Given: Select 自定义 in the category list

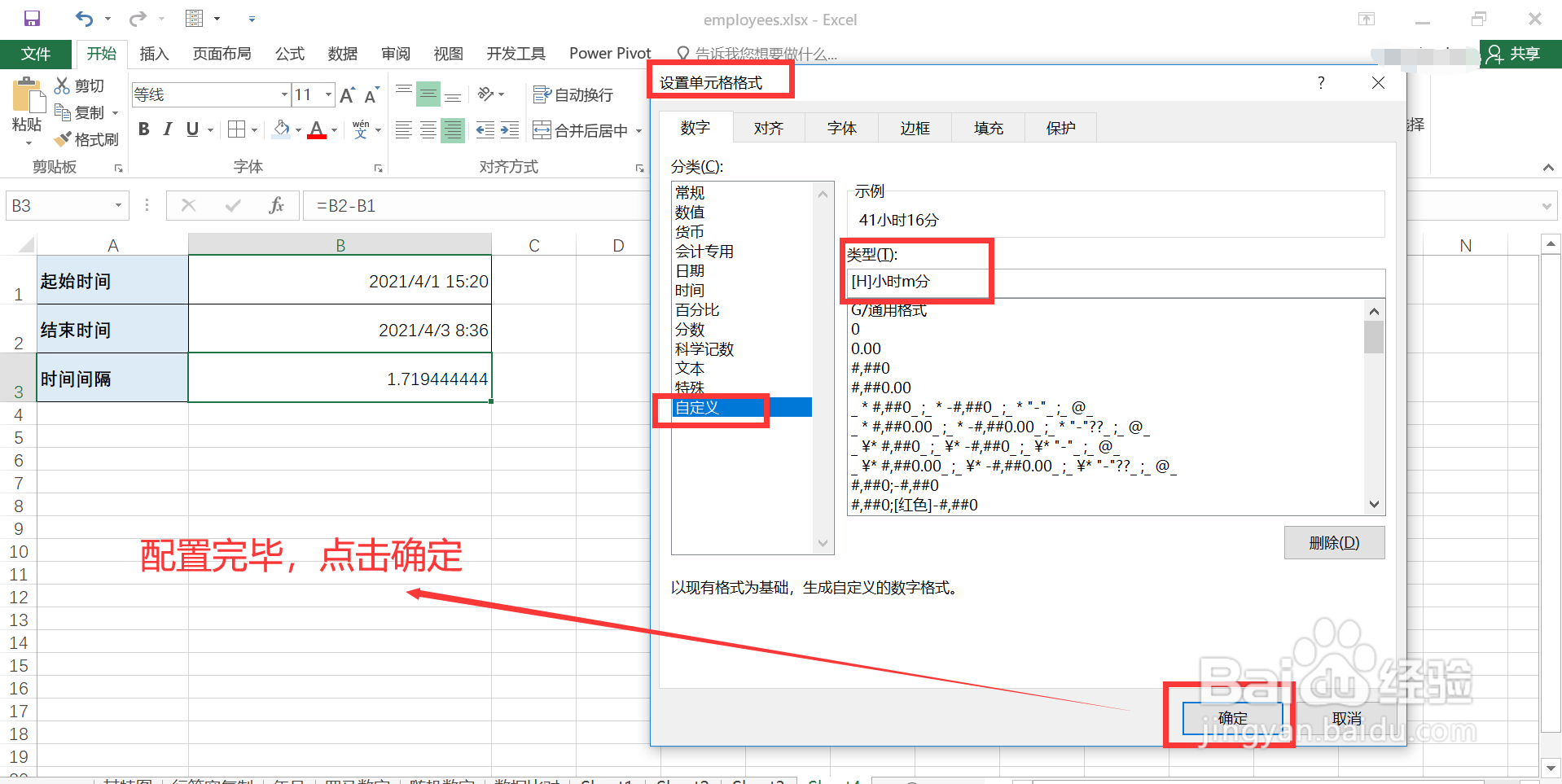Looking at the screenshot, I should tap(696, 407).
